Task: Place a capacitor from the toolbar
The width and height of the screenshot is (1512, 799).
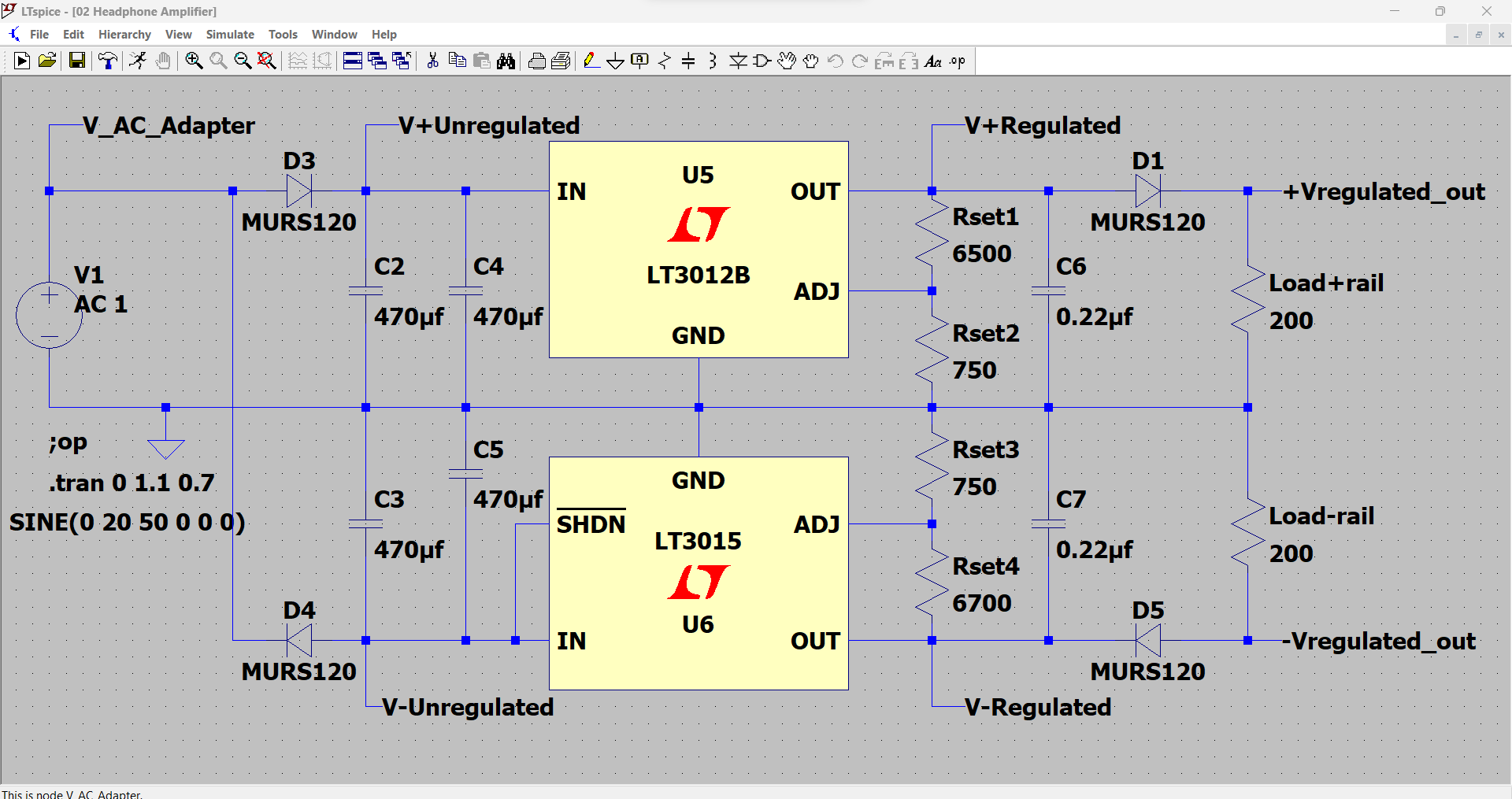Action: [x=688, y=61]
